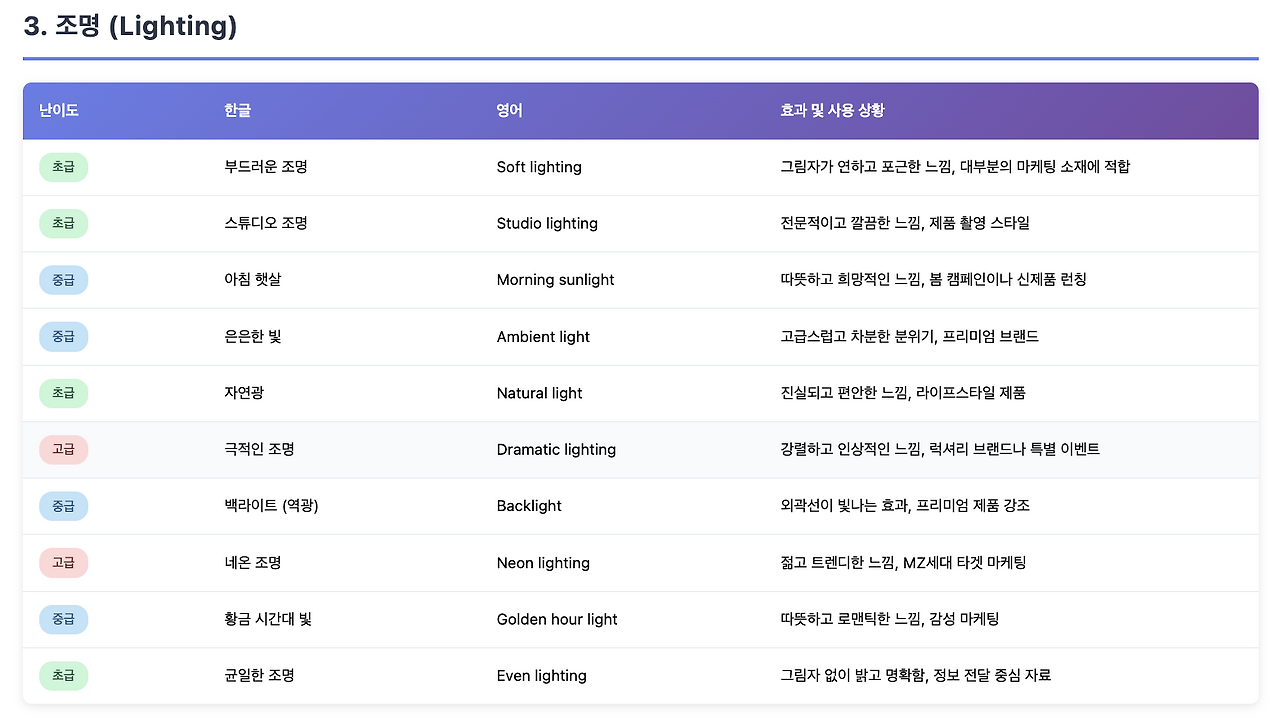Viewport: 1280px width, 725px height.
Task: Click description '진실되고 편안한 느낌, 라이프스타일 제품'
Action: point(903,393)
